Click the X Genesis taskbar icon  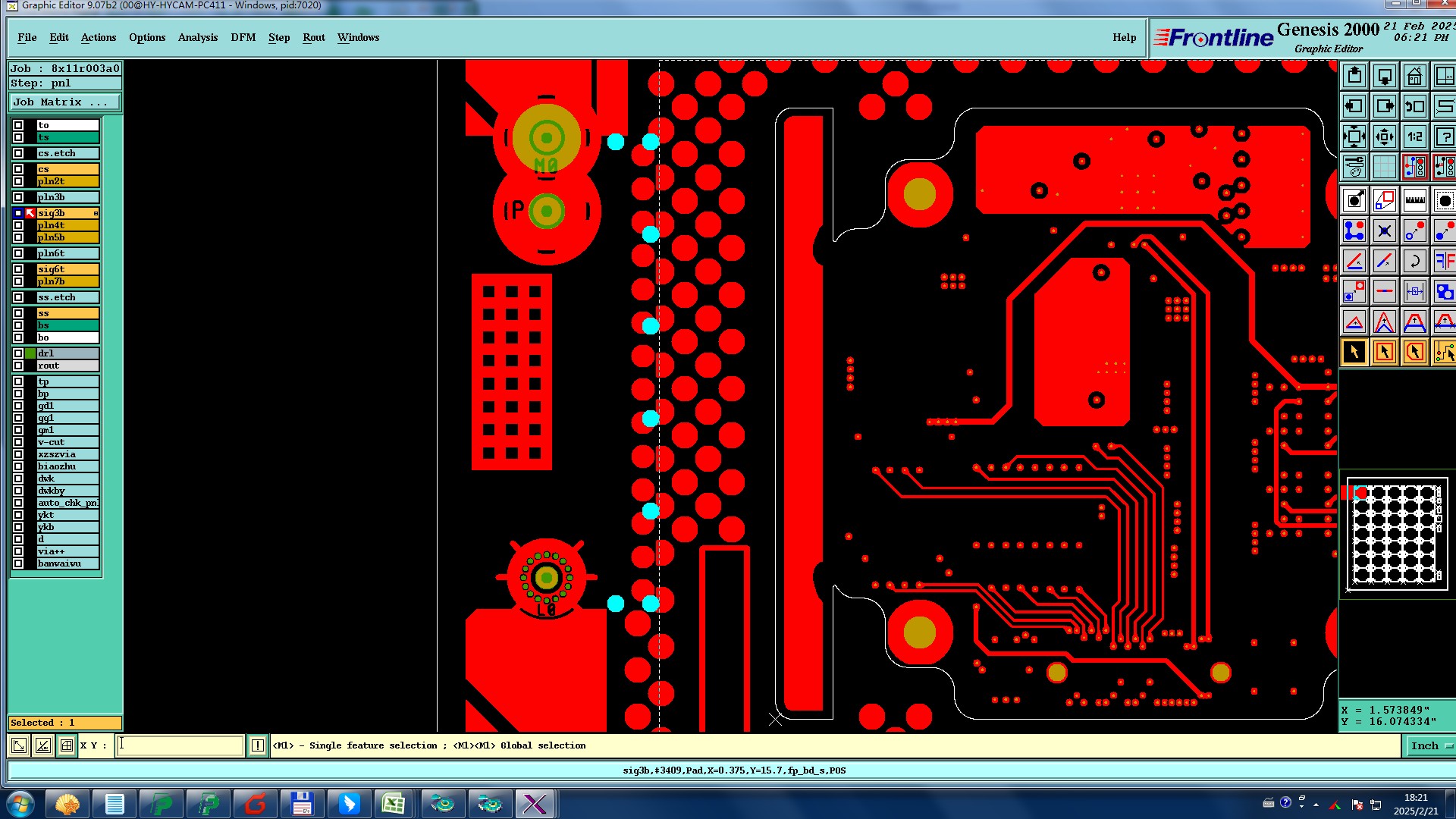pyautogui.click(x=535, y=804)
